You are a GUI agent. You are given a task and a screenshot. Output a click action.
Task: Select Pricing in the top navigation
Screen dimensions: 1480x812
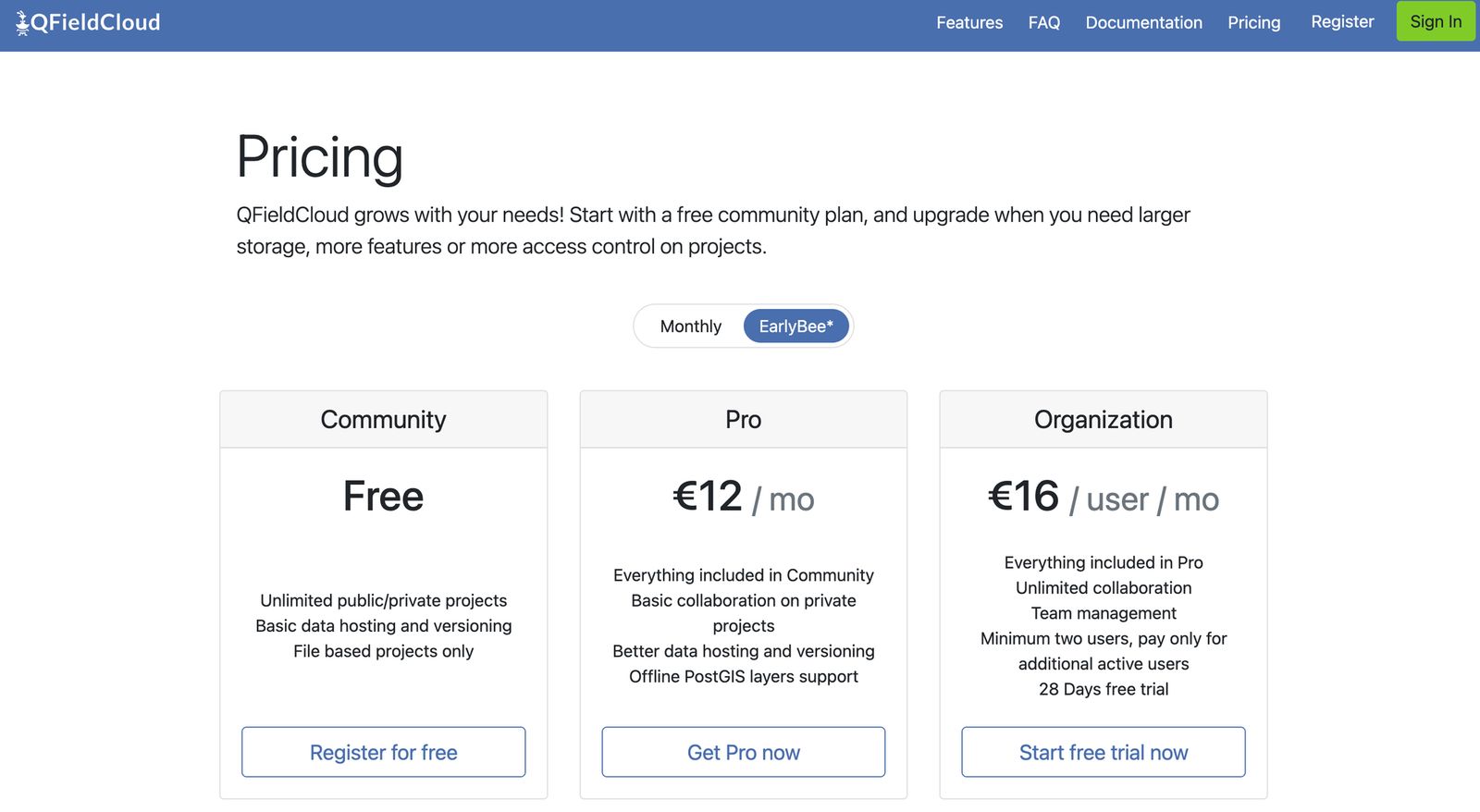1254,22
